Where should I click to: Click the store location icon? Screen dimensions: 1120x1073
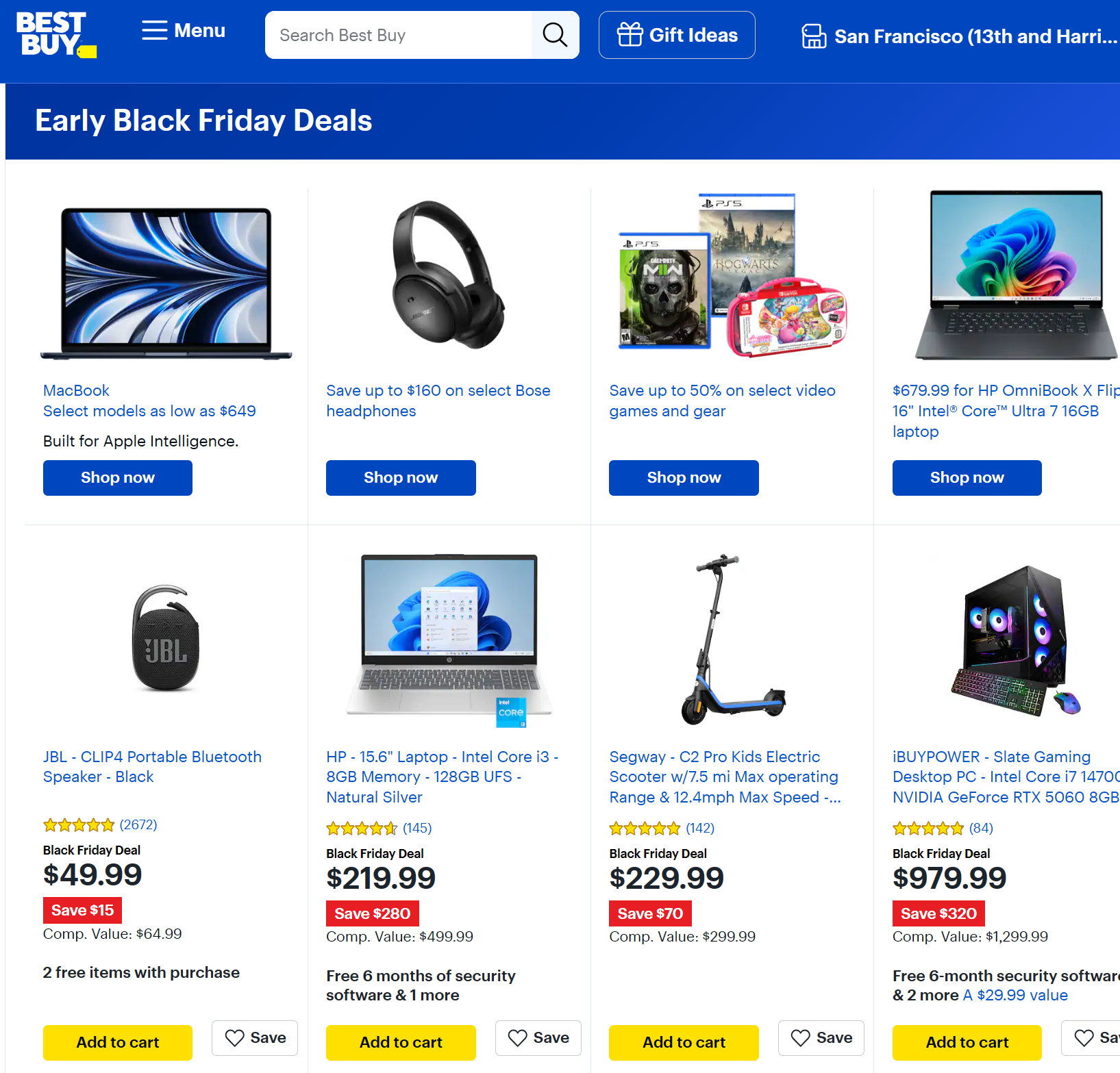pyautogui.click(x=814, y=36)
